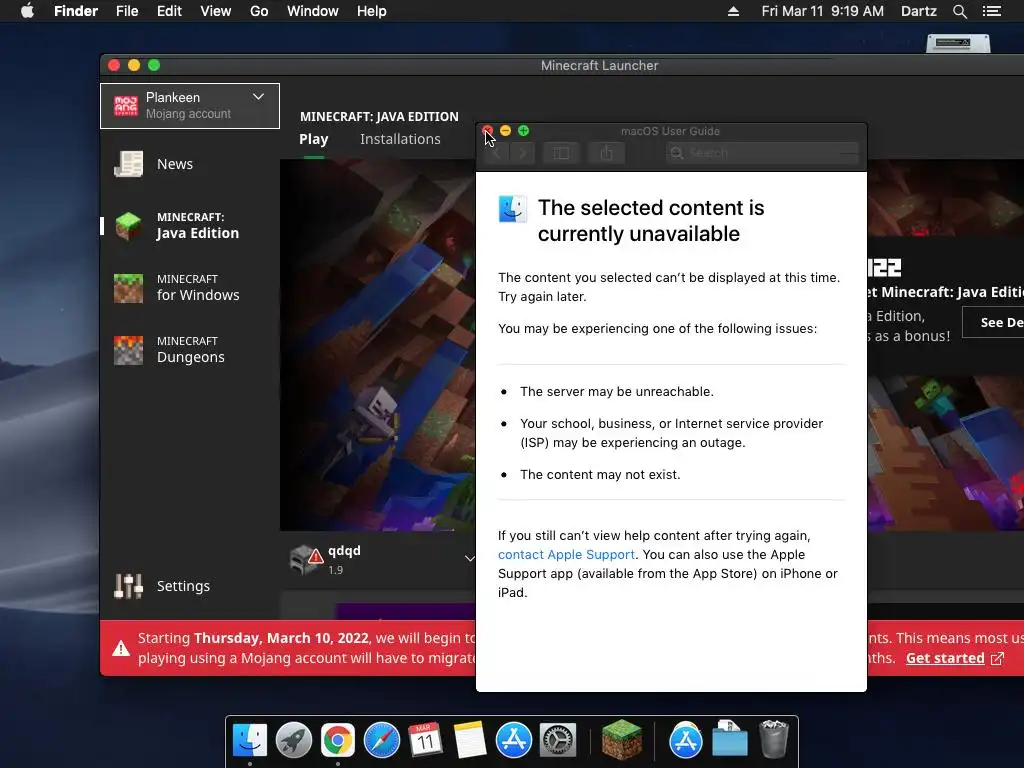The image size is (1024, 768).
Task: Open Notification Center list icon
Action: pyautogui.click(x=992, y=11)
